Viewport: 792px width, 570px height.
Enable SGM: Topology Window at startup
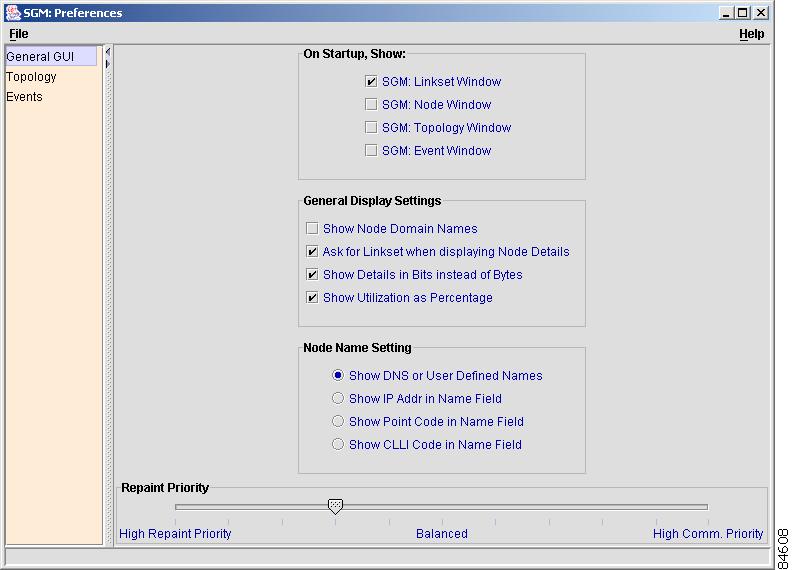pos(371,127)
